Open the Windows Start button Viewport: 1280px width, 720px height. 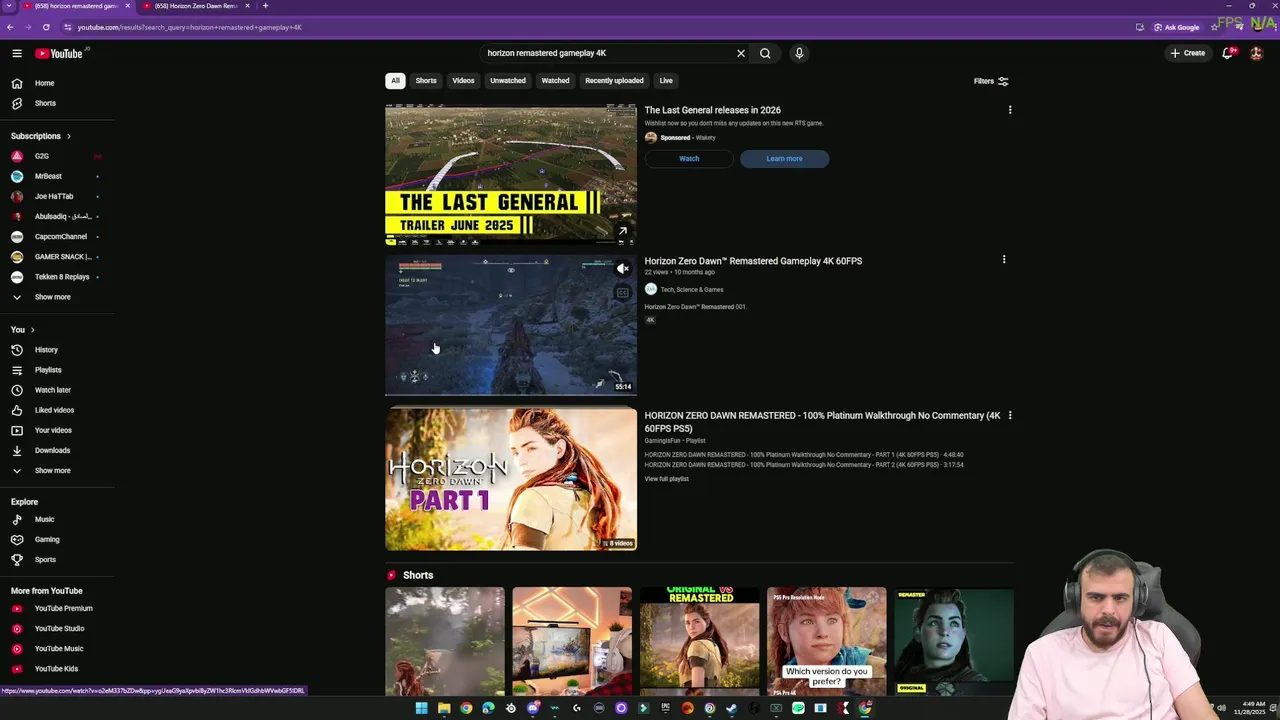[421, 708]
